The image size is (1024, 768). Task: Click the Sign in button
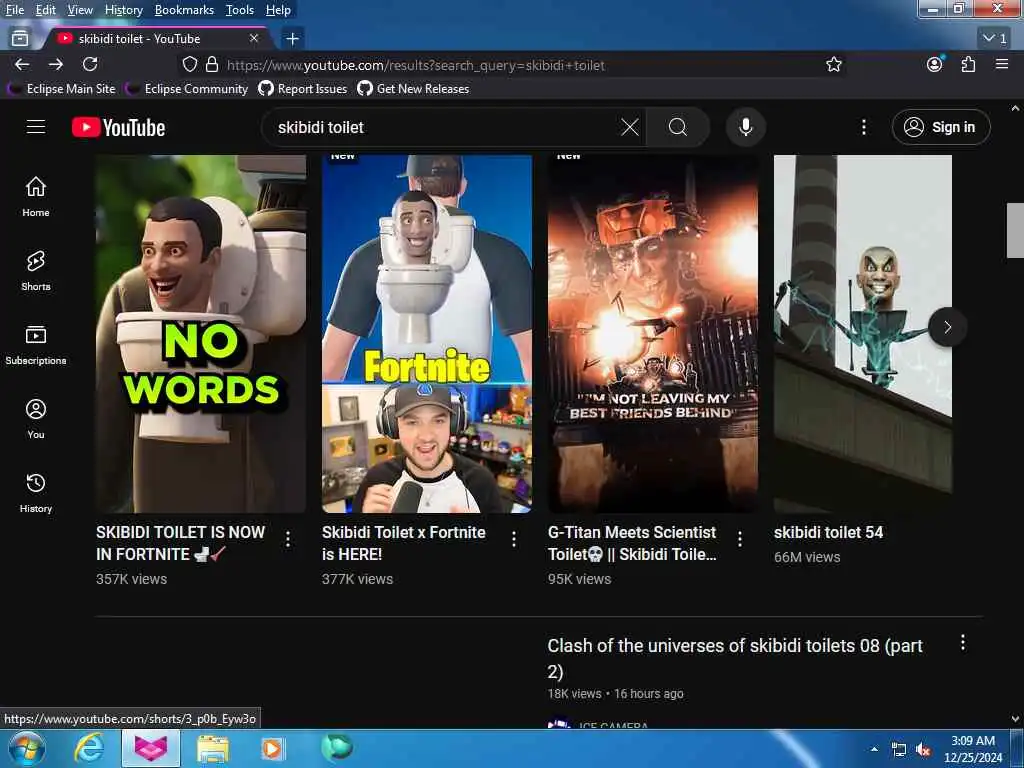[x=940, y=127]
